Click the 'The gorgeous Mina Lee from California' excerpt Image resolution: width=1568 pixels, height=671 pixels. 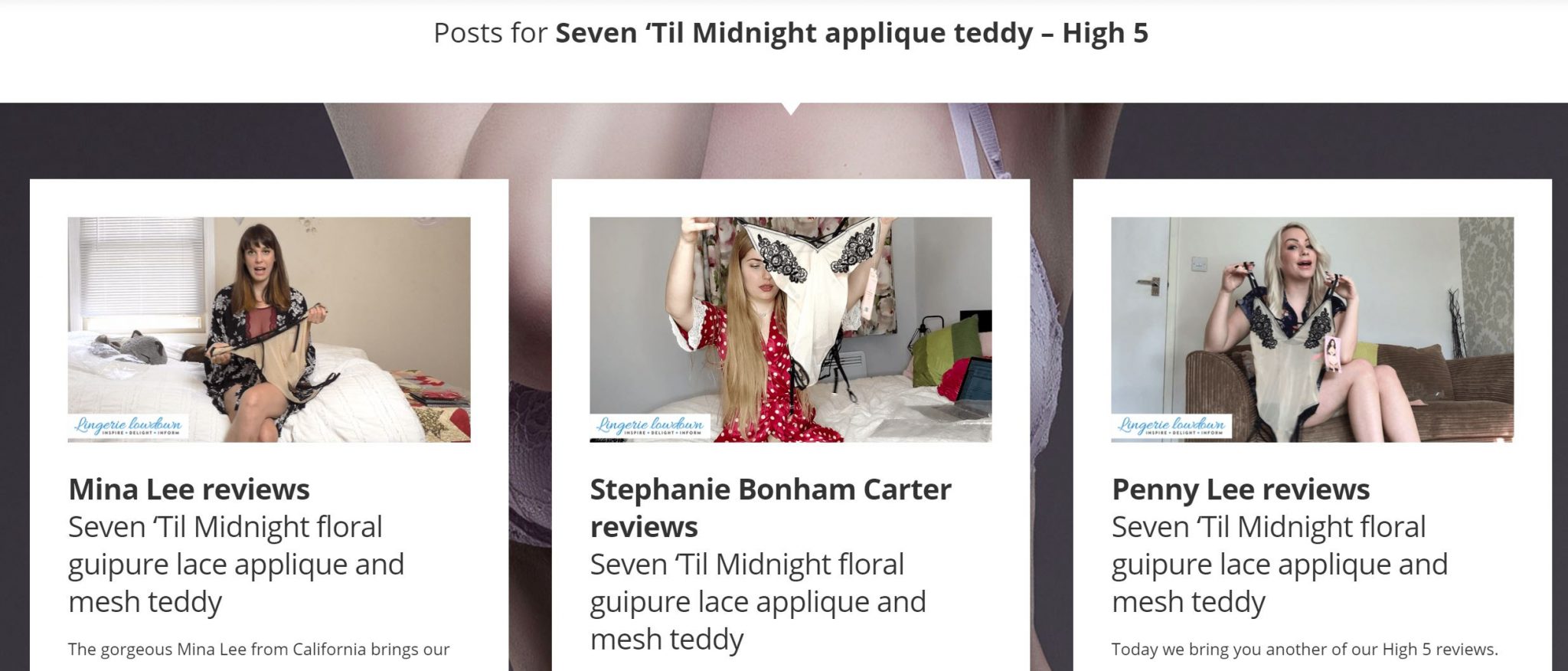pos(259,650)
